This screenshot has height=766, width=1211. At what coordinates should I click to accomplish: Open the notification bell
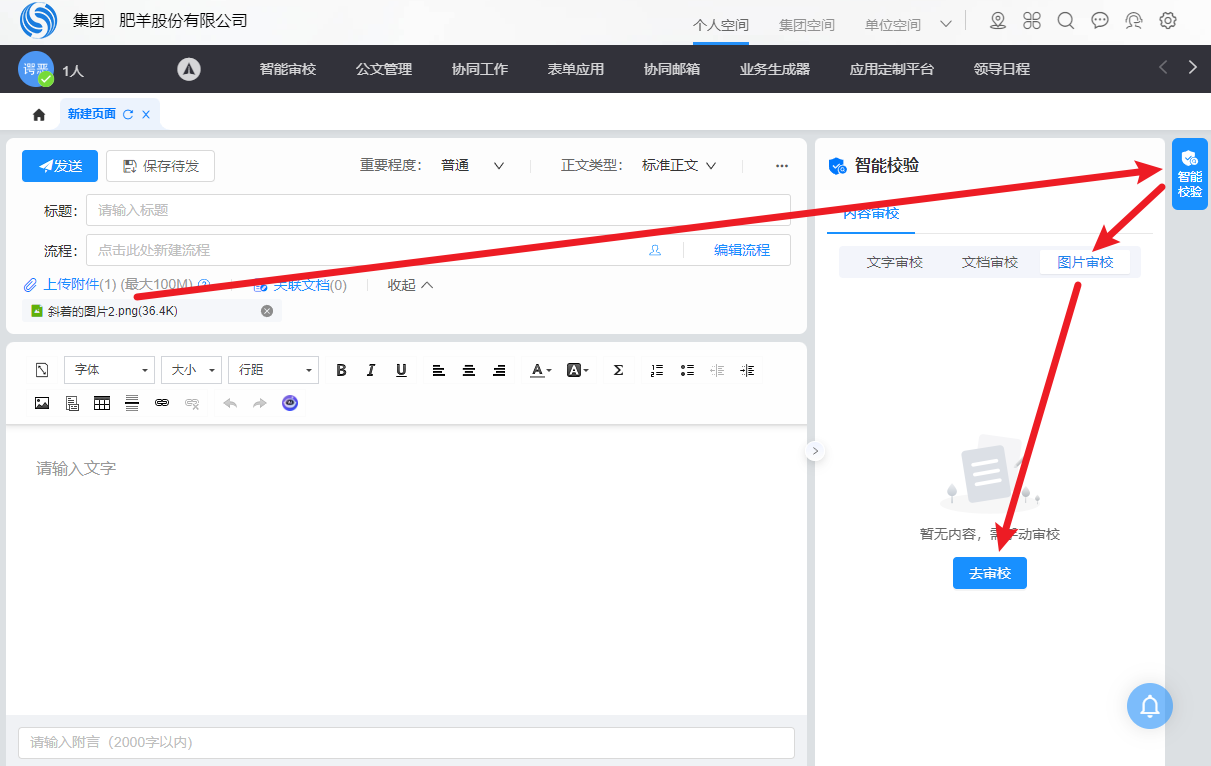[1149, 707]
